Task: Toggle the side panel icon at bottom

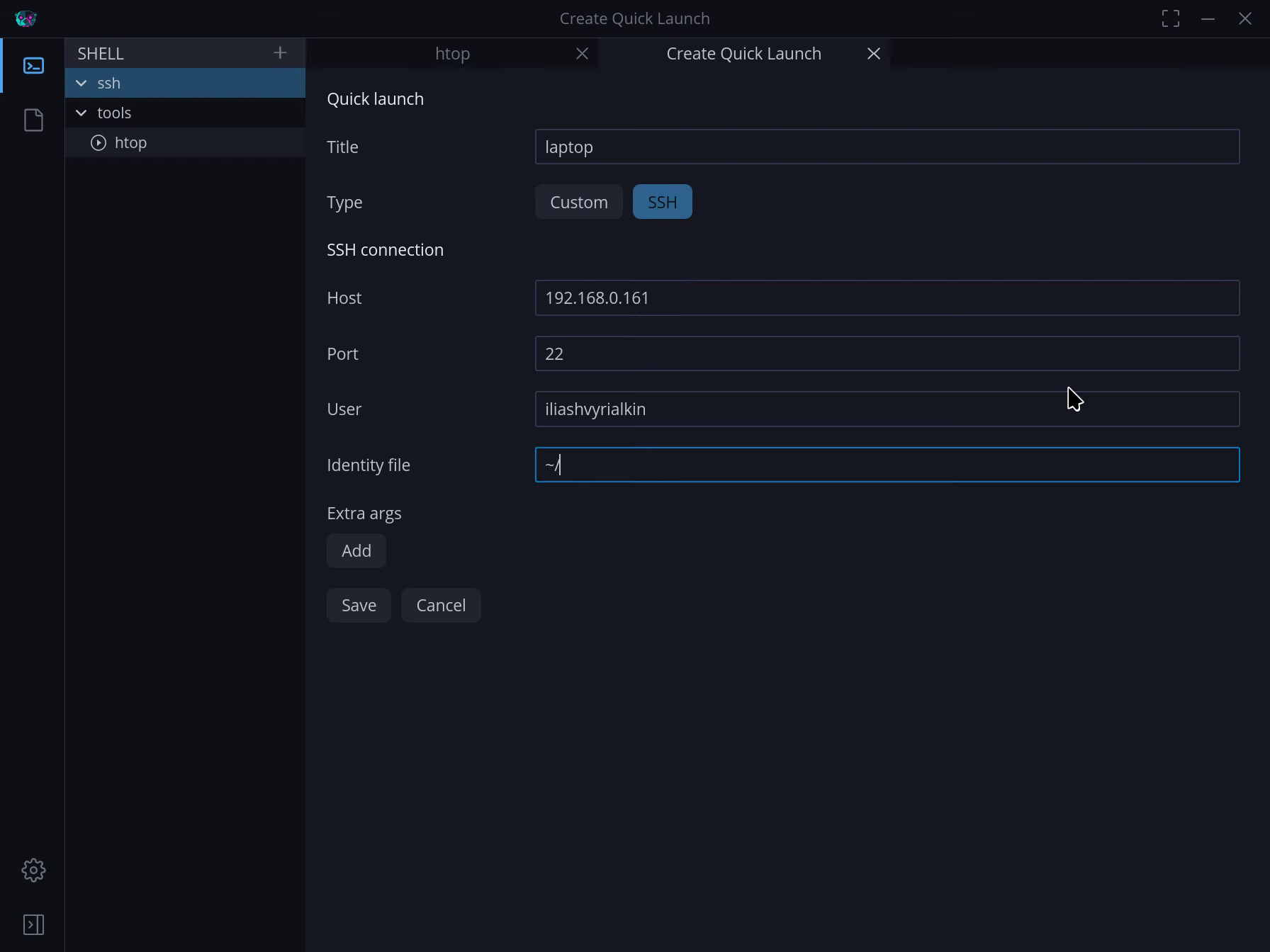Action: 33,924
